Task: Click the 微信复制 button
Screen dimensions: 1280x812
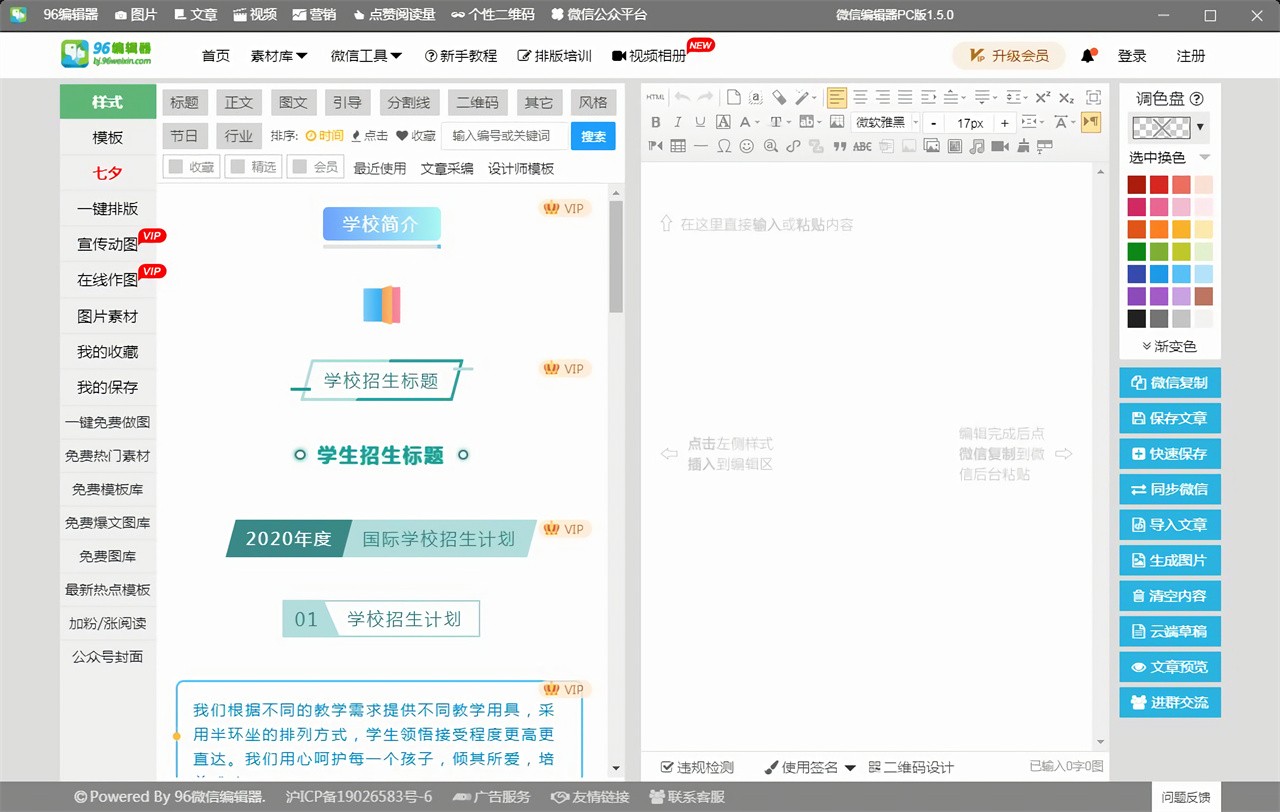Action: 1169,382
